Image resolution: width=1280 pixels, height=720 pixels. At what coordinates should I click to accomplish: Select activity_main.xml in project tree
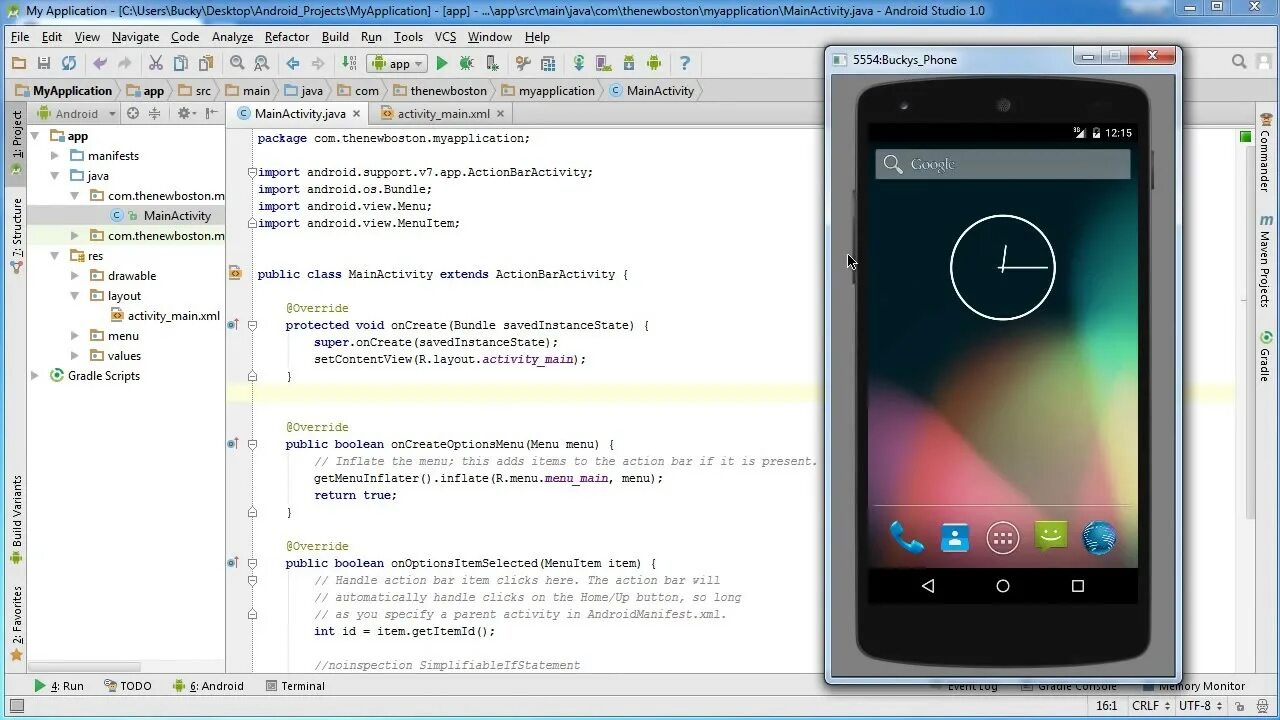point(173,316)
